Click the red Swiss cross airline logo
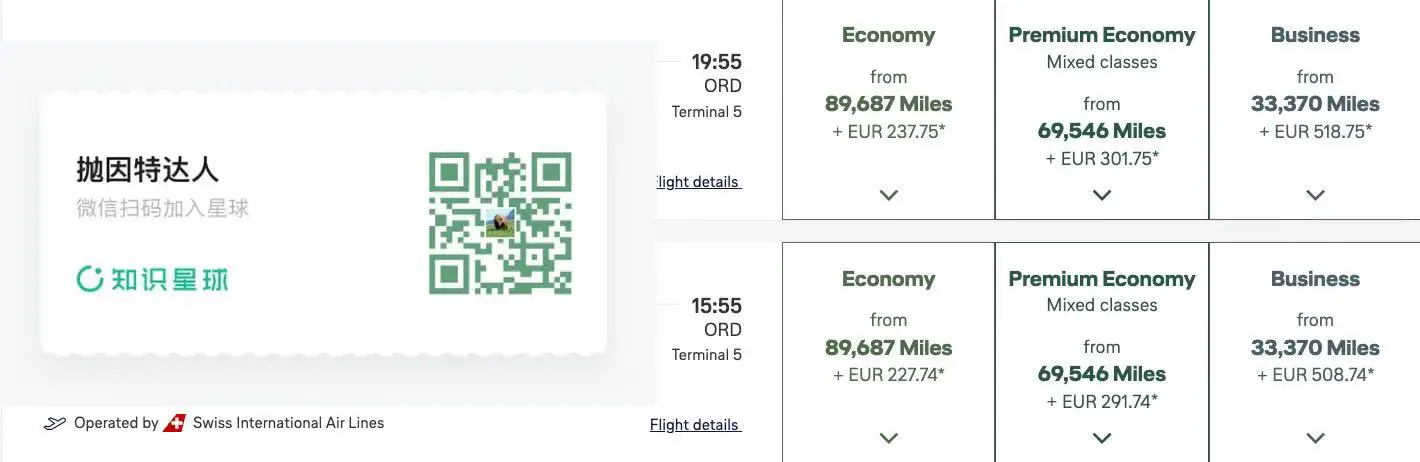The image size is (1420, 462). (175, 423)
